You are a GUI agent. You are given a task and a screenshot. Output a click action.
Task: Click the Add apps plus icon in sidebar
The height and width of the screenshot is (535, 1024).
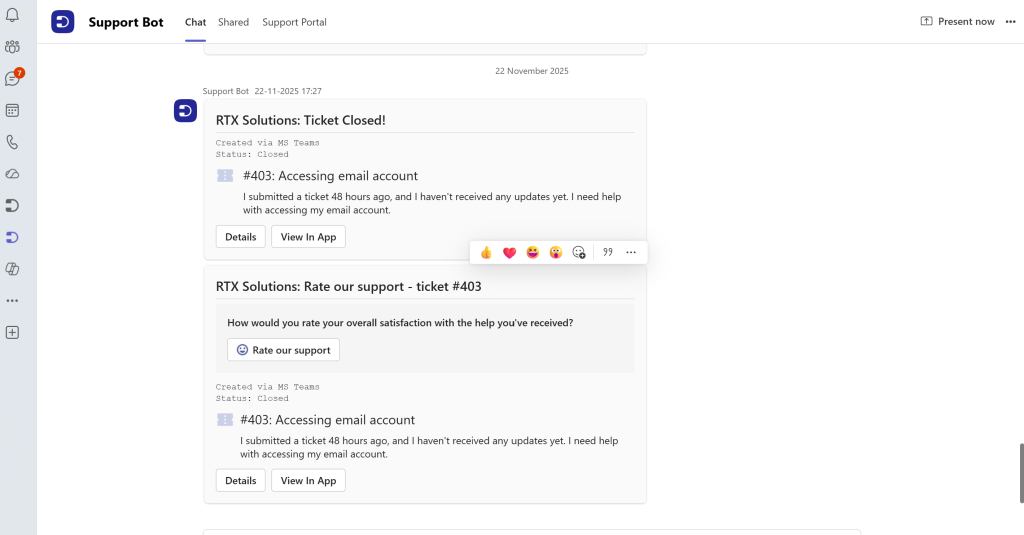point(12,332)
